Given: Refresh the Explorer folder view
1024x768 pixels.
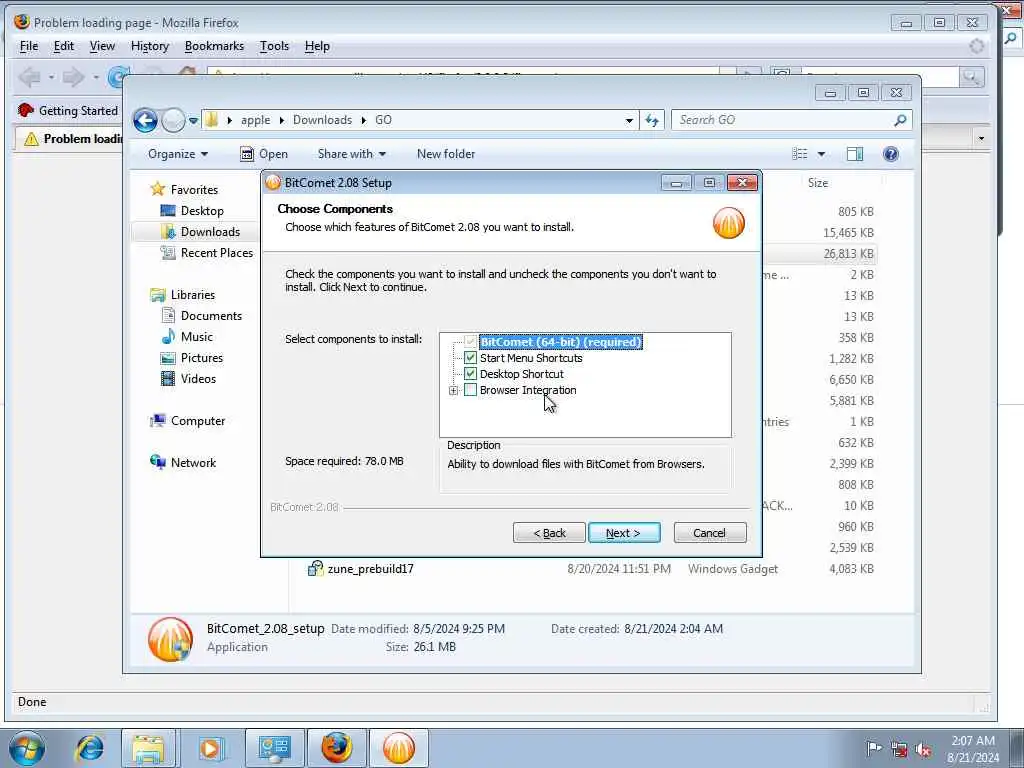Looking at the screenshot, I should pos(652,120).
